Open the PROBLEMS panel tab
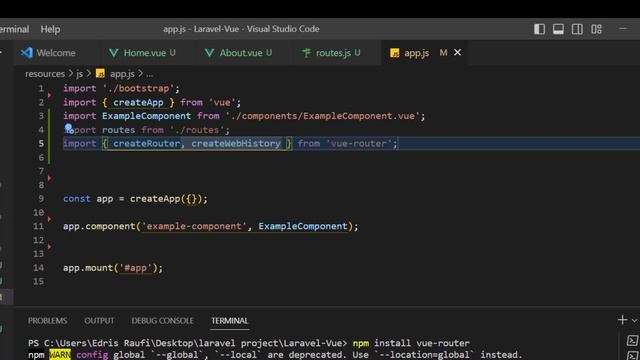Viewport: 640px width, 360px height. [47, 320]
